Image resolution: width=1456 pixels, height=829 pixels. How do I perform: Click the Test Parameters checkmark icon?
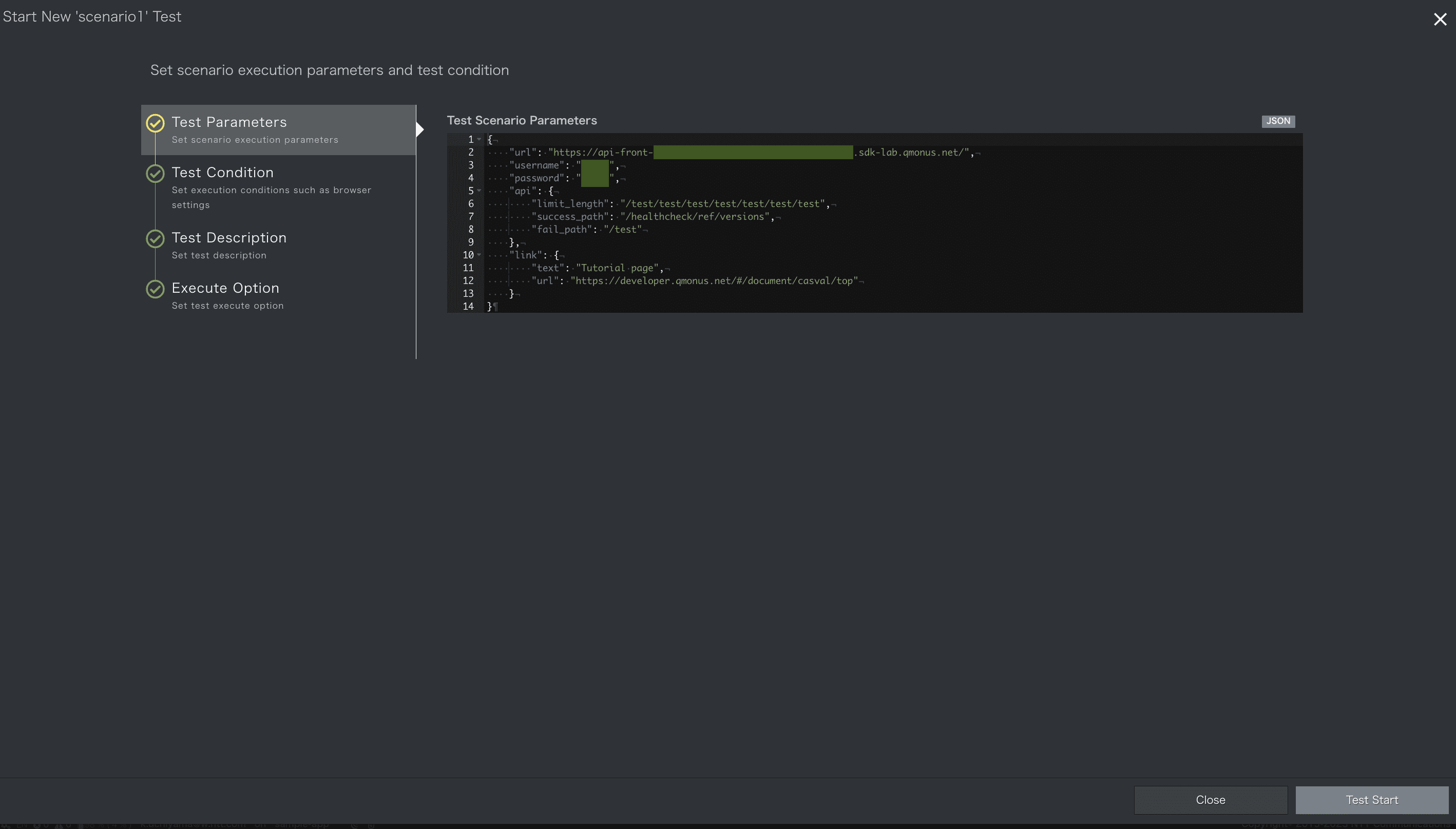pos(155,123)
